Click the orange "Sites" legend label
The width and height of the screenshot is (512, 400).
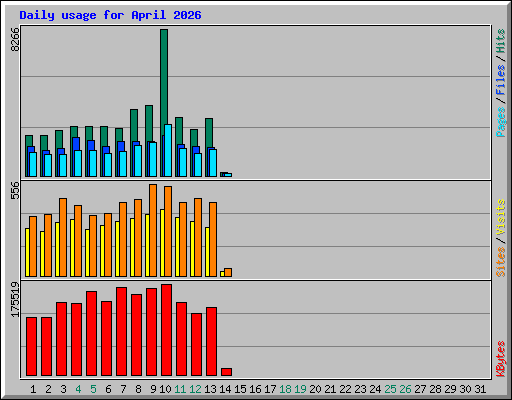(x=501, y=262)
